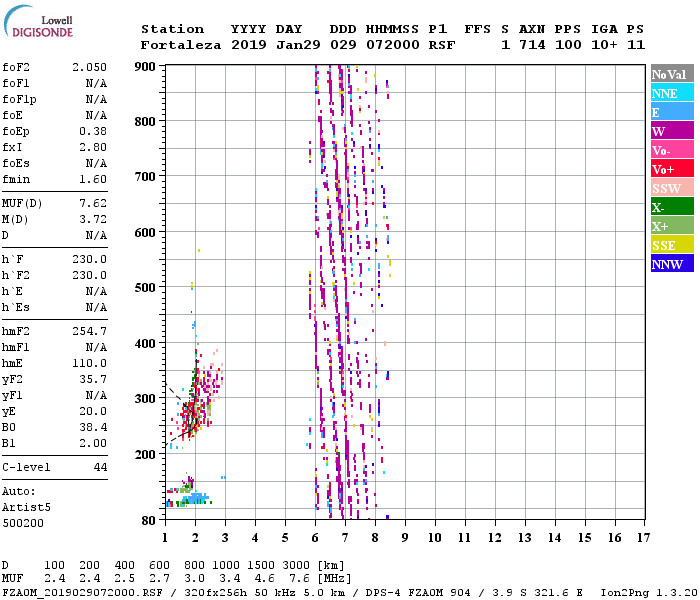Click the 714 AXN value in header

[x=532, y=45]
